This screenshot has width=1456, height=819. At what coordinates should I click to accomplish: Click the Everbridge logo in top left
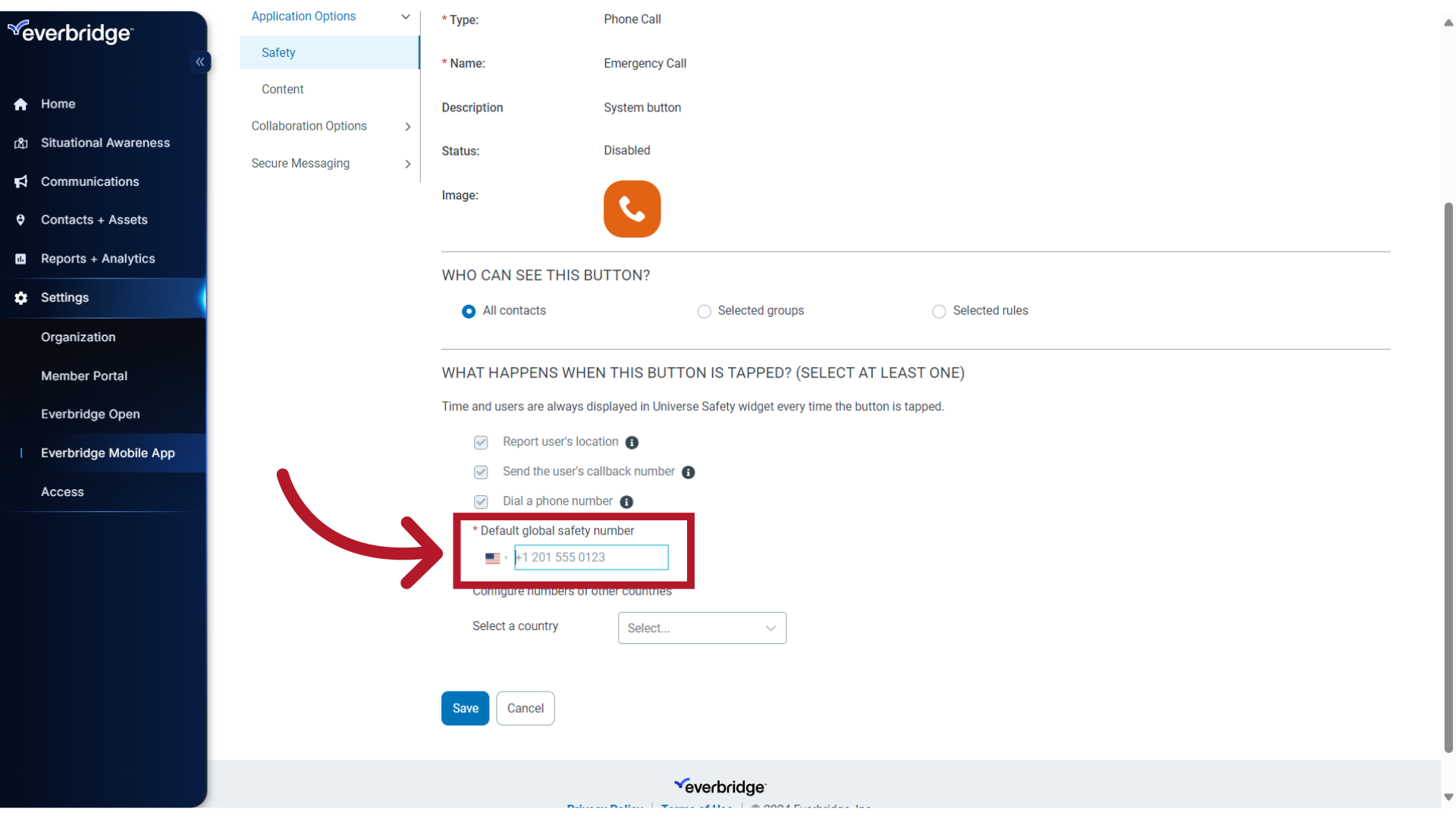coord(68,33)
